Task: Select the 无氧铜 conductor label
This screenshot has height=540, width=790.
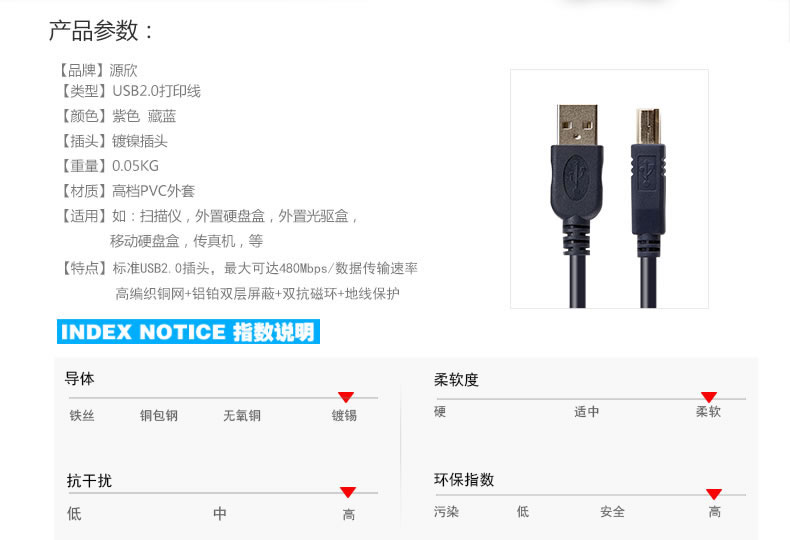Action: tap(242, 416)
